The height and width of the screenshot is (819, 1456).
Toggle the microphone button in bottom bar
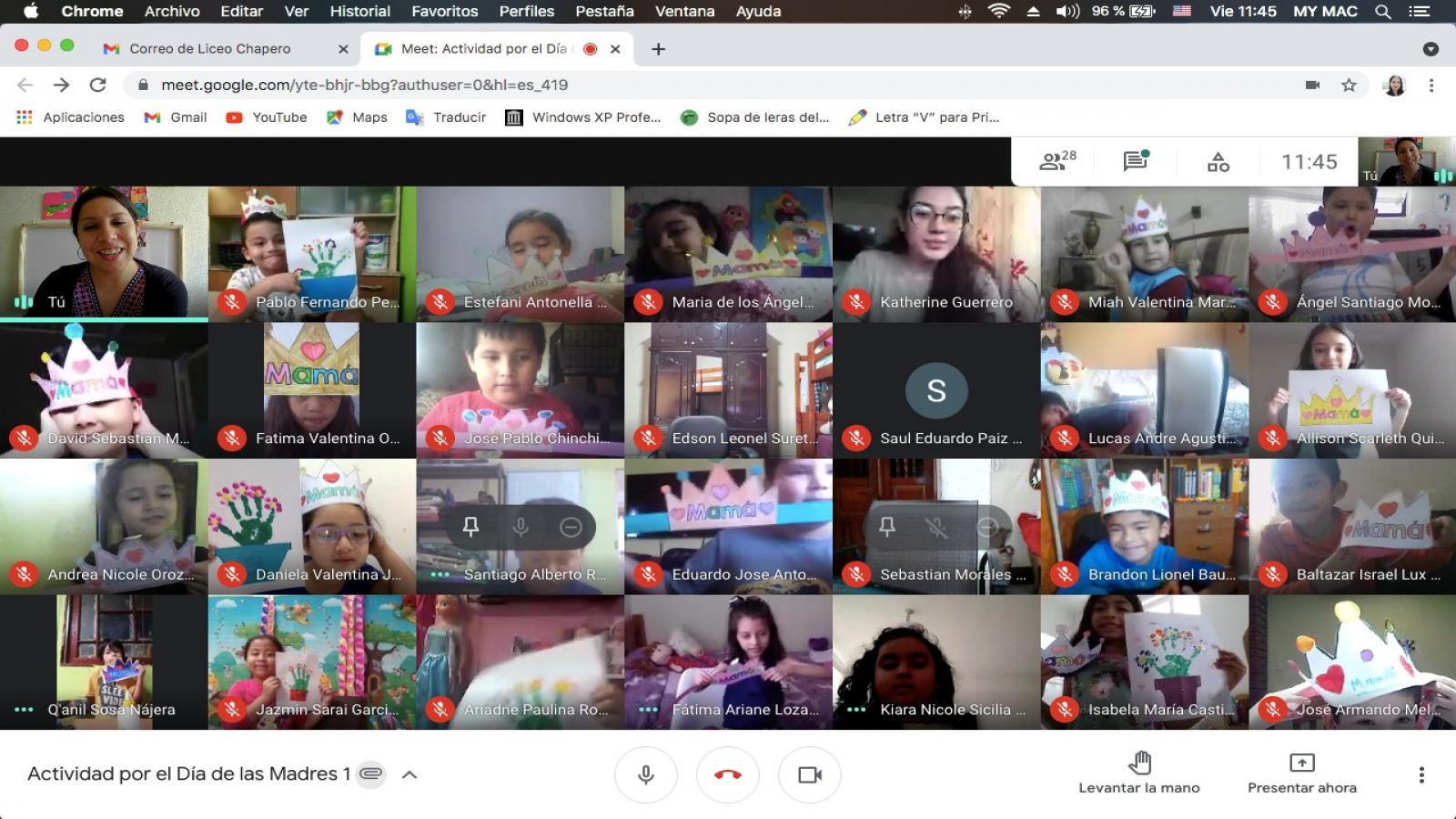pyautogui.click(x=646, y=774)
